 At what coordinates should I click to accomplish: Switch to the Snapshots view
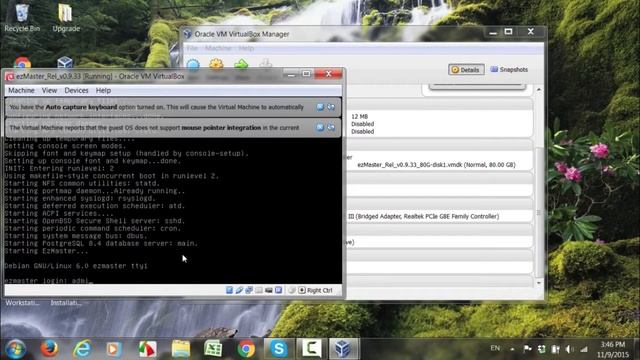click(x=509, y=69)
